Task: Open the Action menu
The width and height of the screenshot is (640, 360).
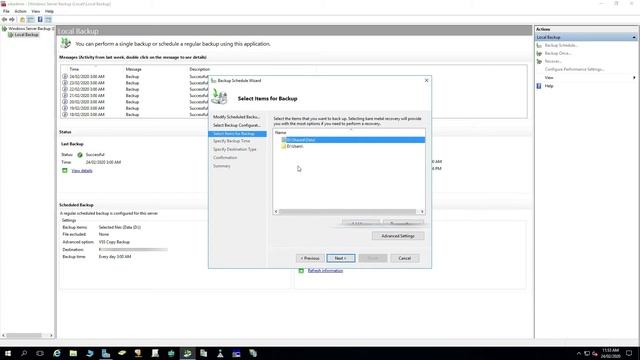Action: pyautogui.click(x=20, y=11)
